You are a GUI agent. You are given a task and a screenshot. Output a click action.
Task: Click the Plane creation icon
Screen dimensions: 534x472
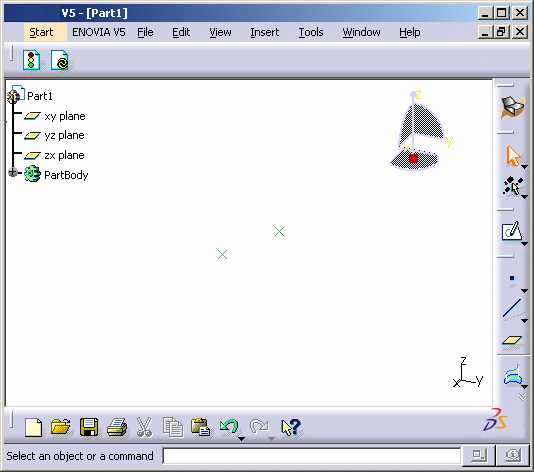click(512, 340)
